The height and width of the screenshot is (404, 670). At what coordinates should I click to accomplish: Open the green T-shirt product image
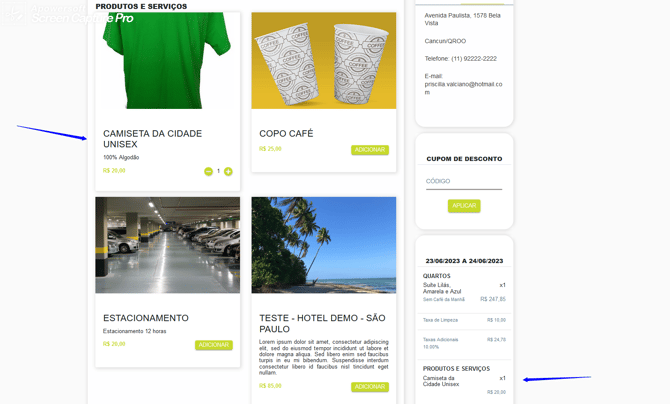click(168, 60)
